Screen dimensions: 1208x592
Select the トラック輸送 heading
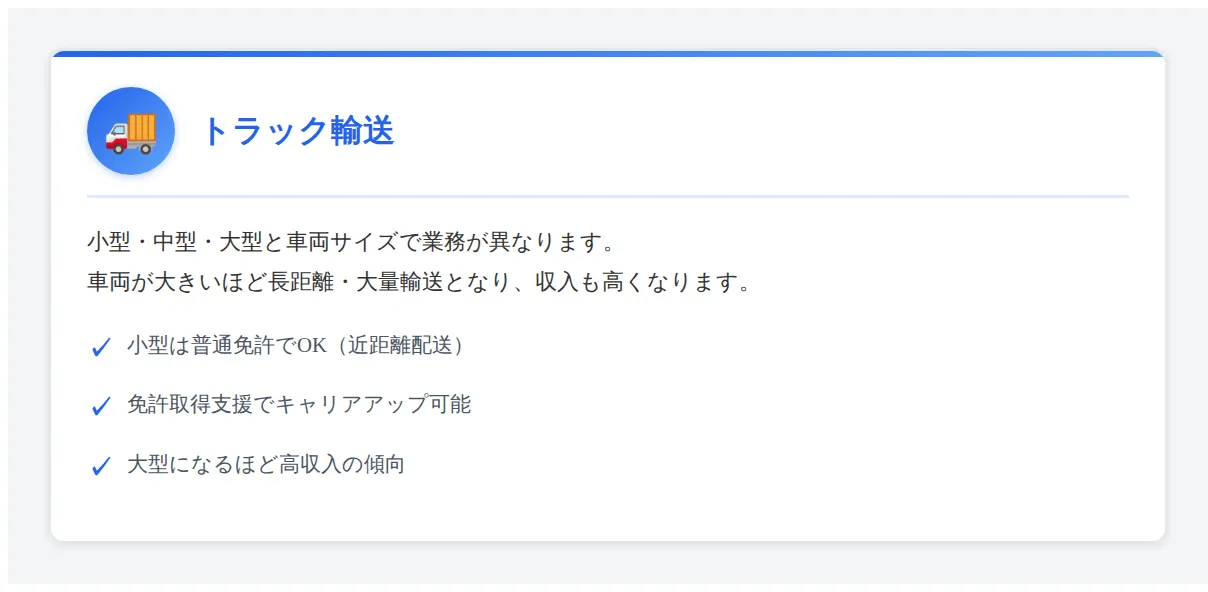pyautogui.click(x=298, y=131)
